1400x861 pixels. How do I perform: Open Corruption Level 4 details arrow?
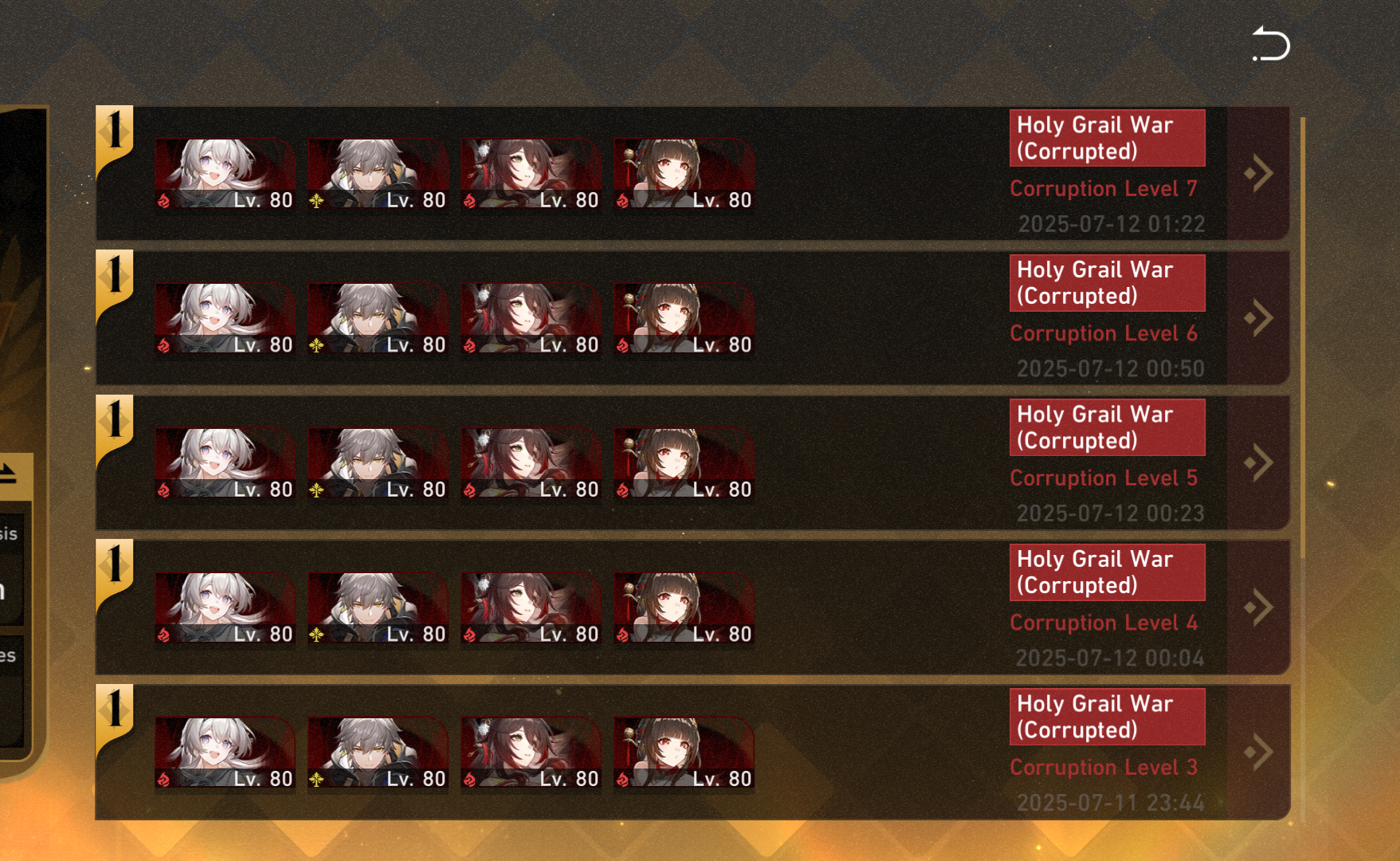tap(1258, 607)
